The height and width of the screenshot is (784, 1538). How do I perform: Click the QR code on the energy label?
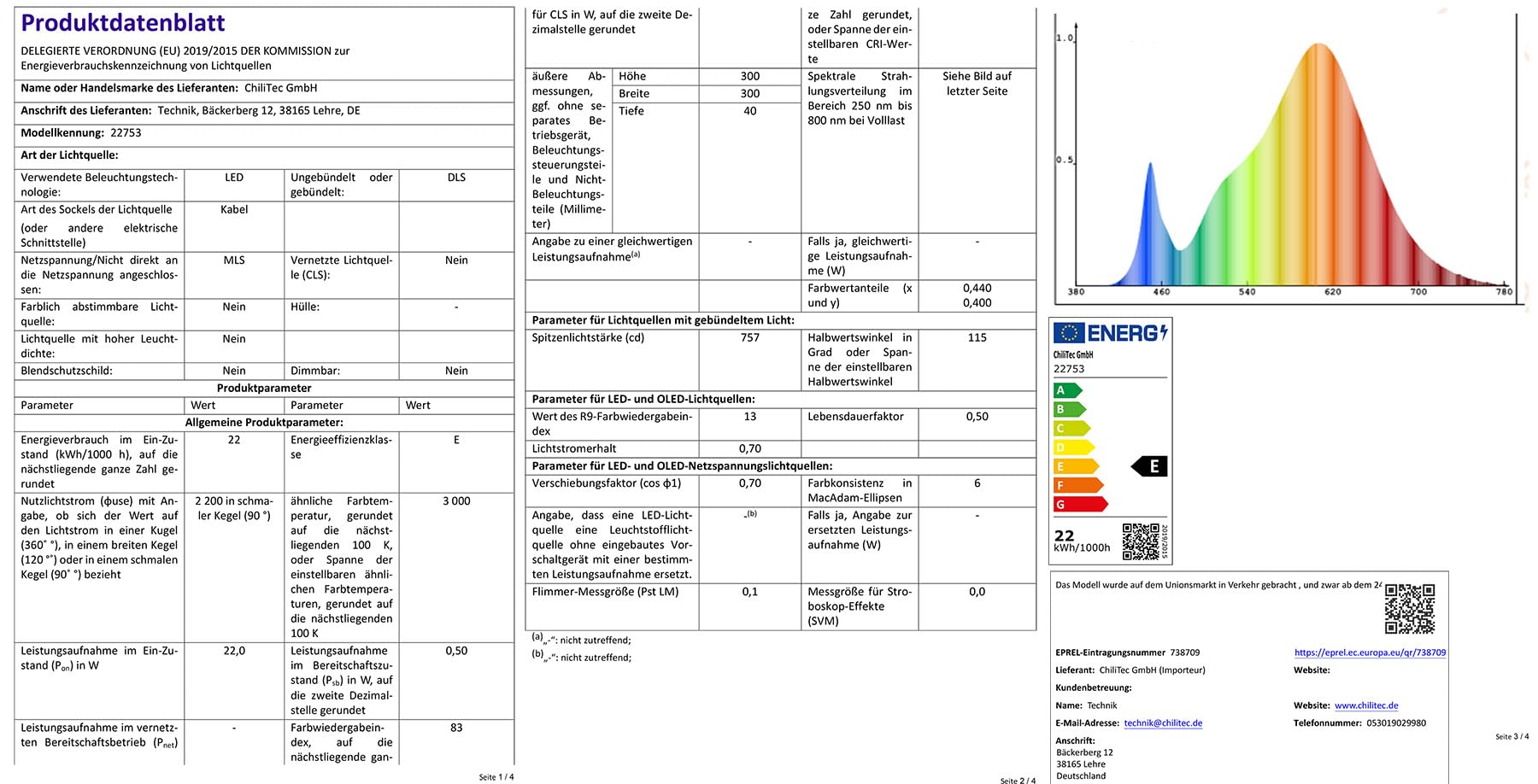click(1141, 542)
